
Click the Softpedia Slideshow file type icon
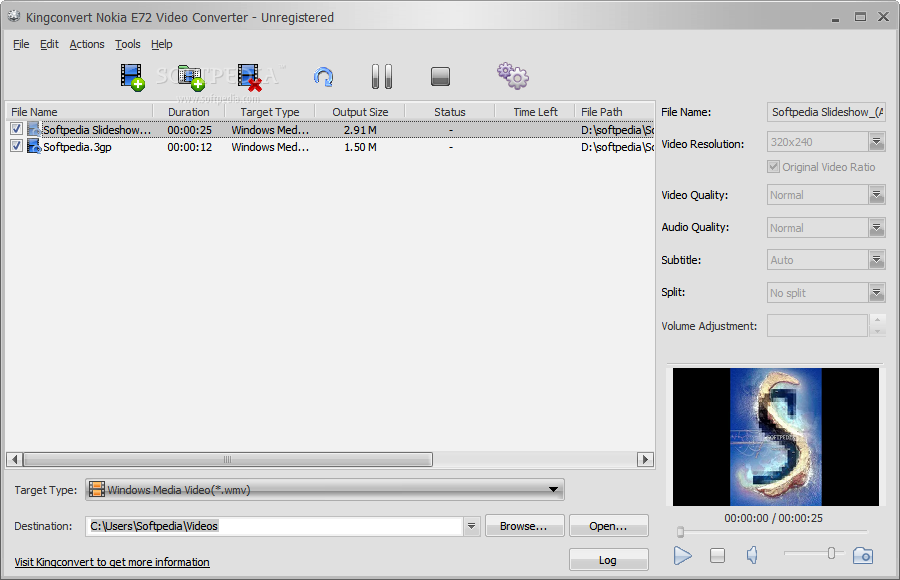pos(34,130)
